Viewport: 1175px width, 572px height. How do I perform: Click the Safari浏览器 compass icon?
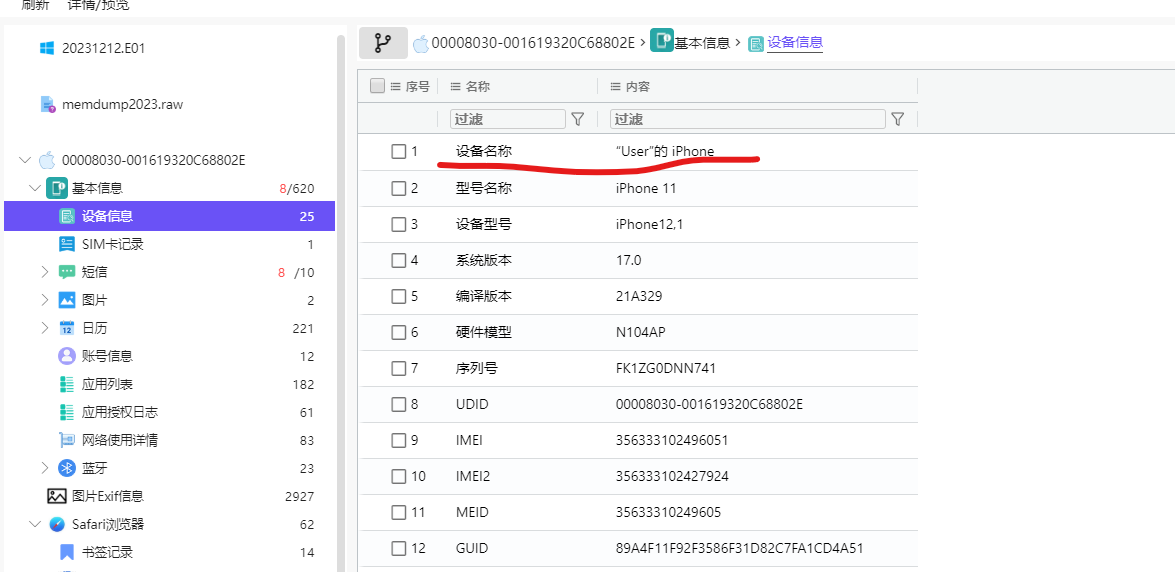click(57, 524)
